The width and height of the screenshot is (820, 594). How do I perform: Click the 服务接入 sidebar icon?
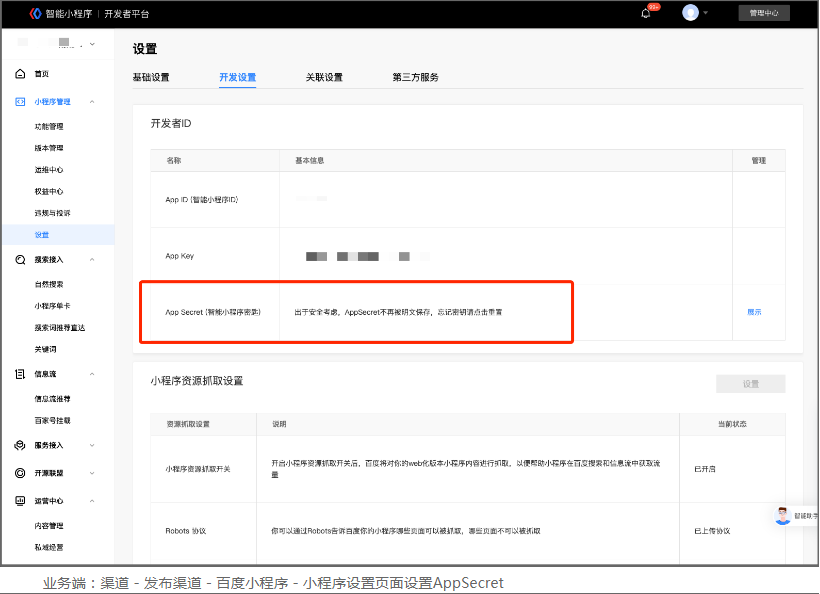(20, 445)
